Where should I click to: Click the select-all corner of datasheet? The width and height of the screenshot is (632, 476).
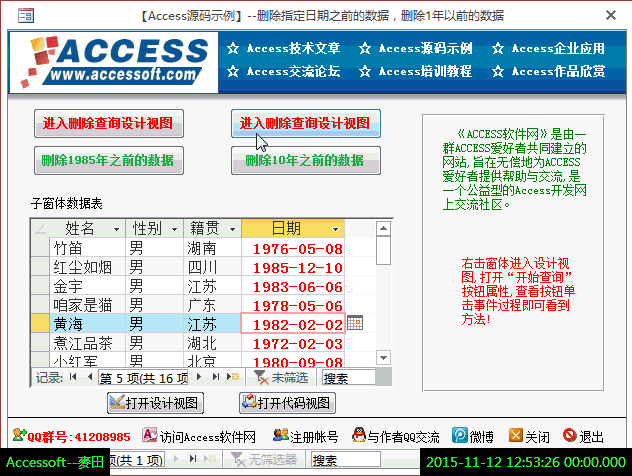click(40, 229)
